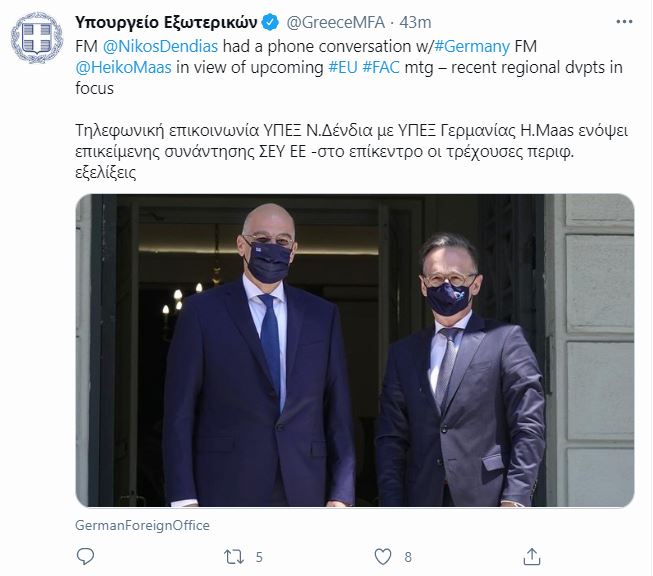Click the GermanForeignOffice photo credit
The width and height of the screenshot is (653, 576).
pos(142,525)
